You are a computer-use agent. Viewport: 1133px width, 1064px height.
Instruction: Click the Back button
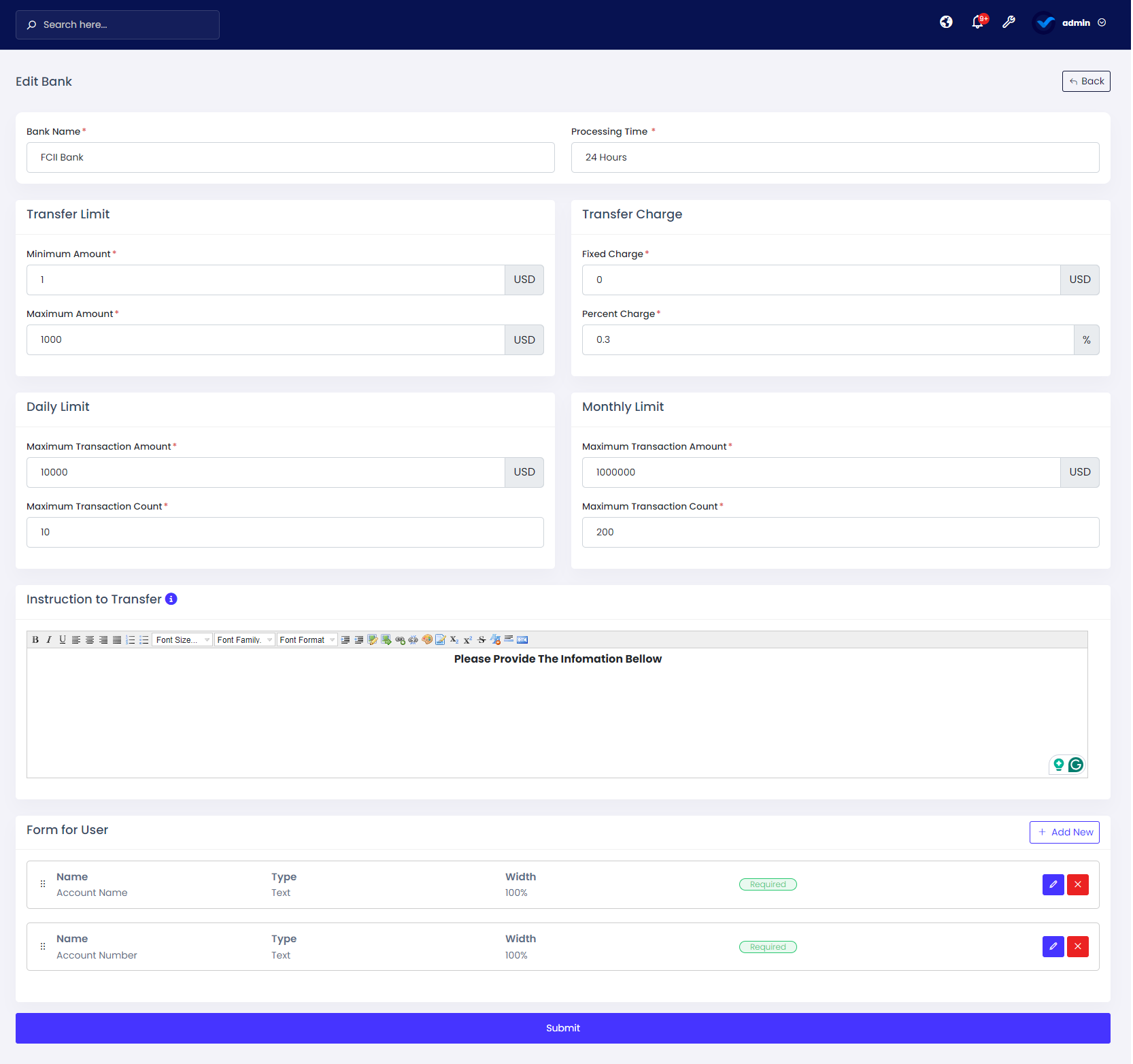tap(1085, 81)
